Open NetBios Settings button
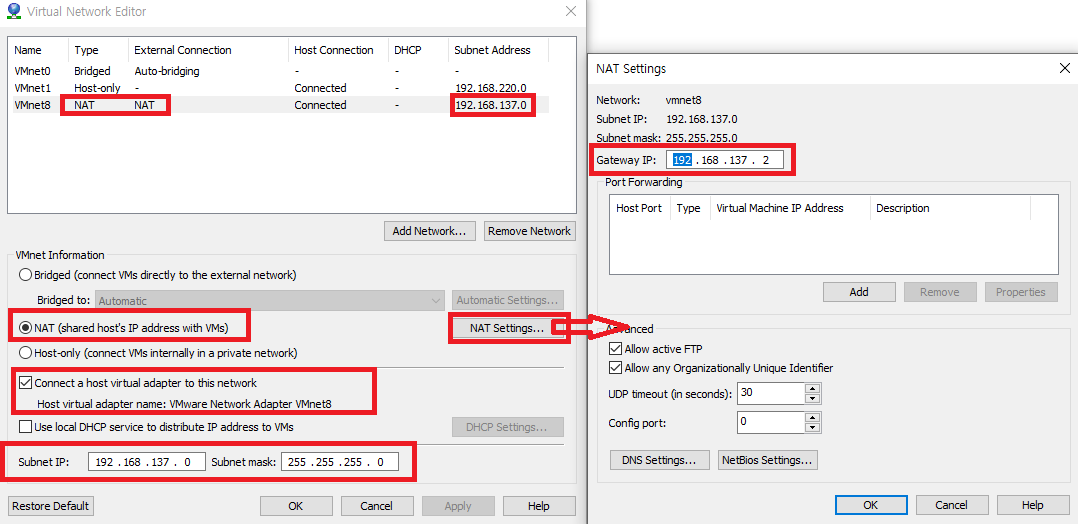Image resolution: width=1078 pixels, height=524 pixels. [768, 460]
